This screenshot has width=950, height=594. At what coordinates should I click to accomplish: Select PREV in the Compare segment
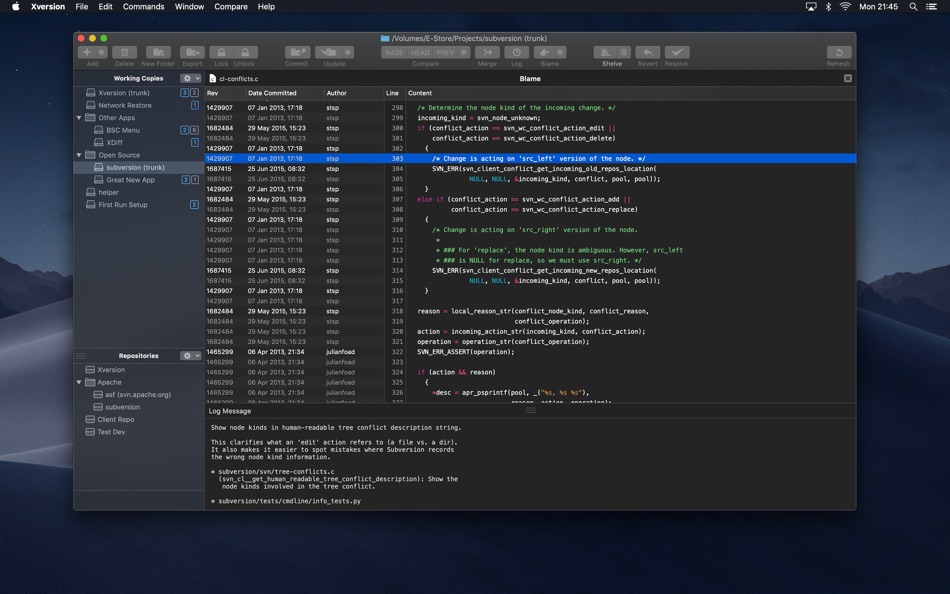(x=445, y=52)
